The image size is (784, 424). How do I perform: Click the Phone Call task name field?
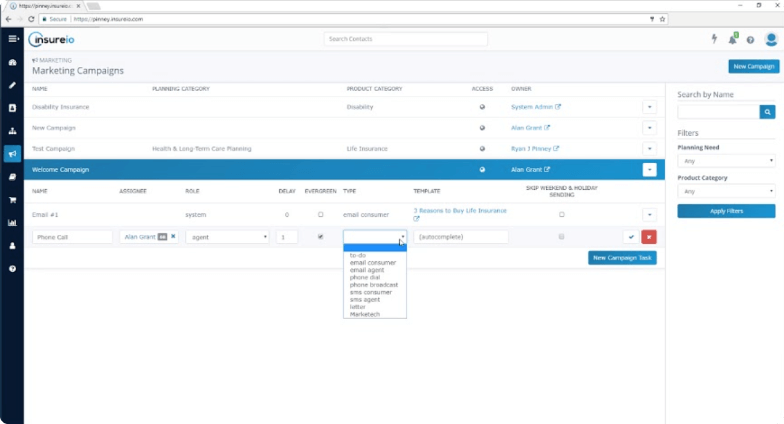(72, 237)
